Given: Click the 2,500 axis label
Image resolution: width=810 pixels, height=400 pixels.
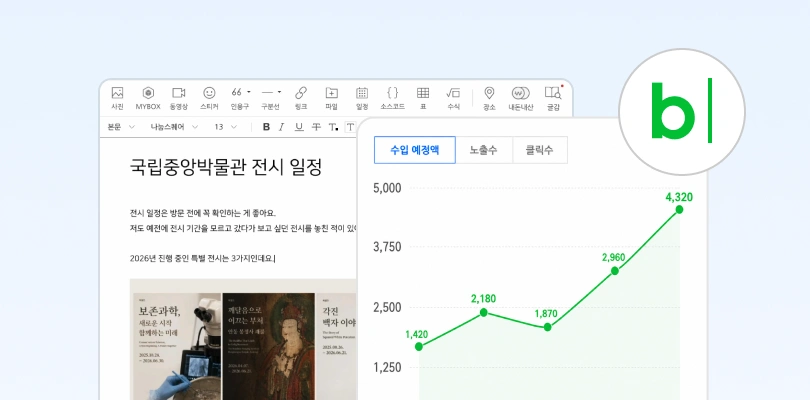Looking at the screenshot, I should point(387,307).
